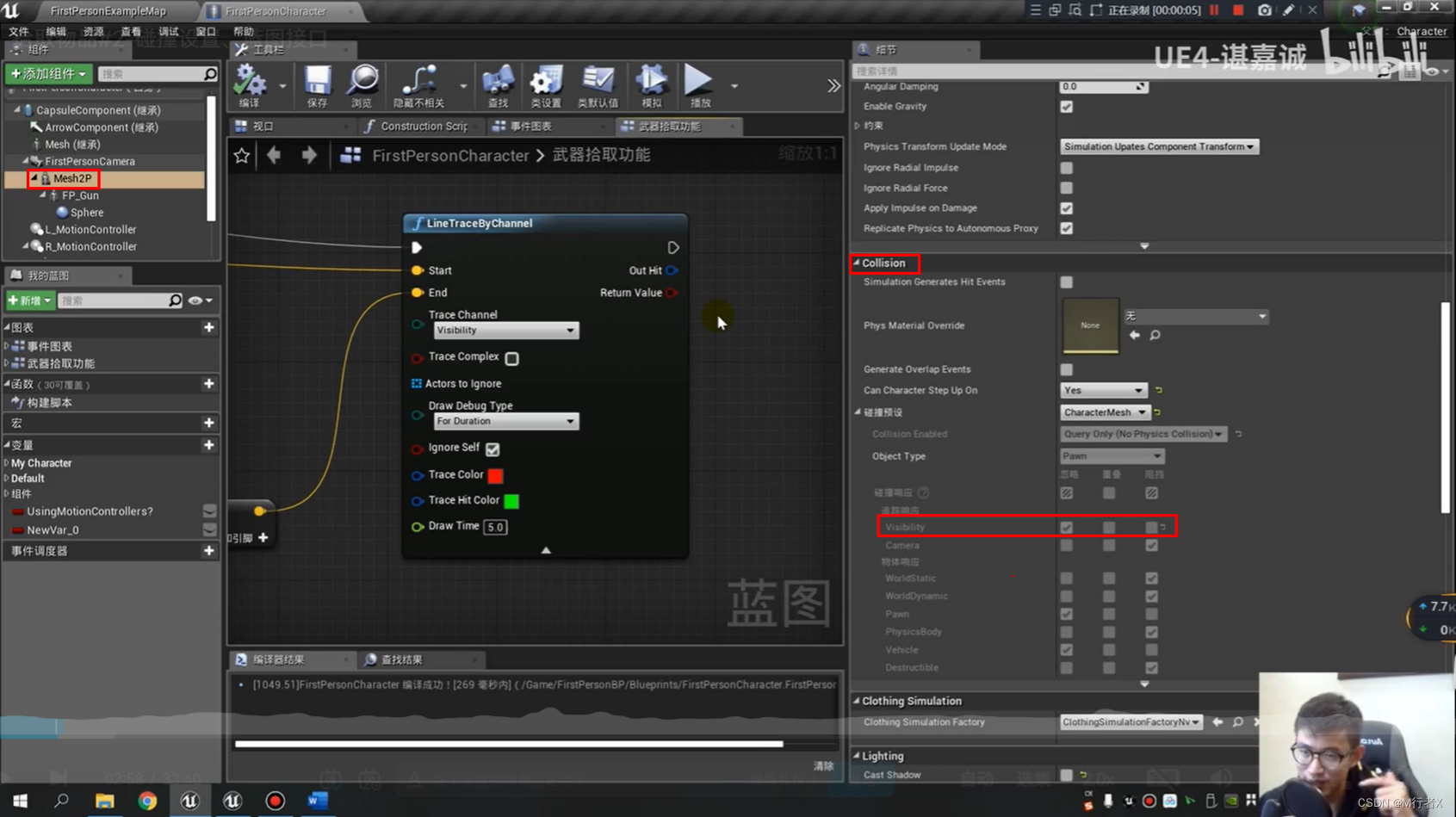Open Draw Debug Type dropdown

pos(505,421)
